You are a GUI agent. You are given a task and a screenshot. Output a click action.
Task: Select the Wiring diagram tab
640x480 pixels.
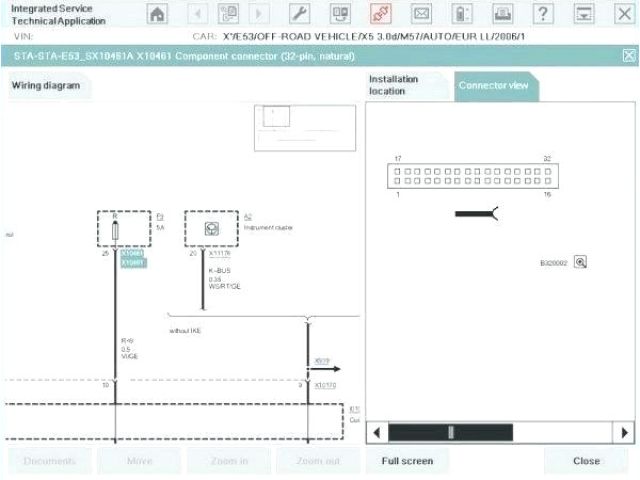tap(45, 86)
